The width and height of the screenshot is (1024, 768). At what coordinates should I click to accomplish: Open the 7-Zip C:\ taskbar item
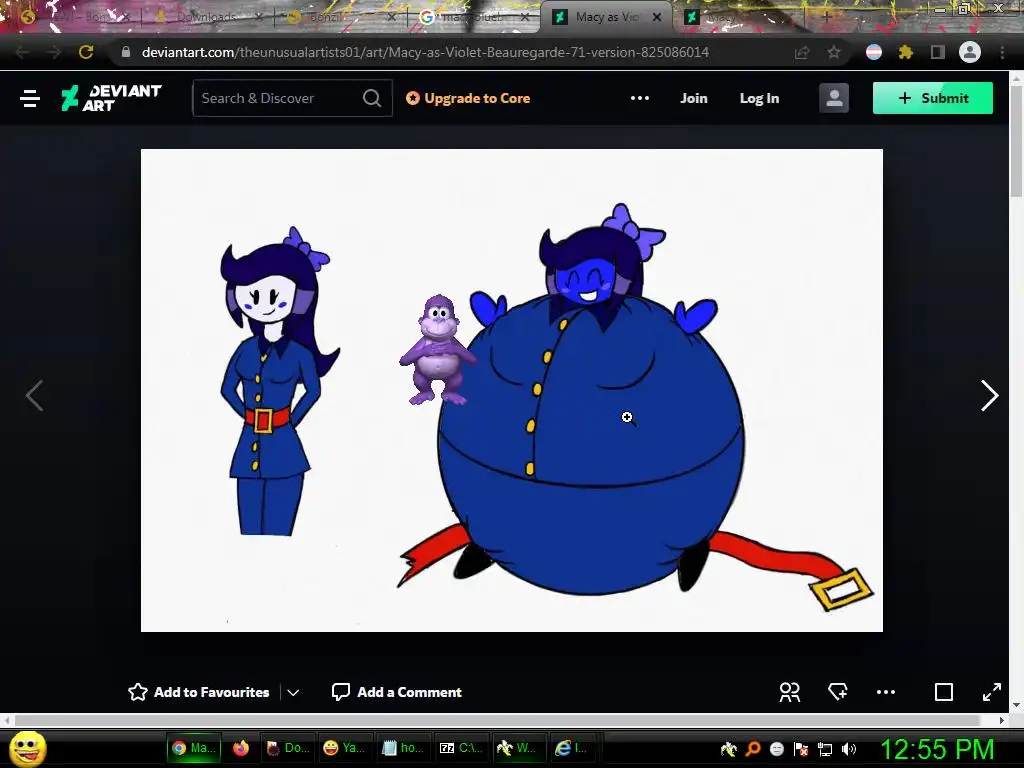[460, 748]
